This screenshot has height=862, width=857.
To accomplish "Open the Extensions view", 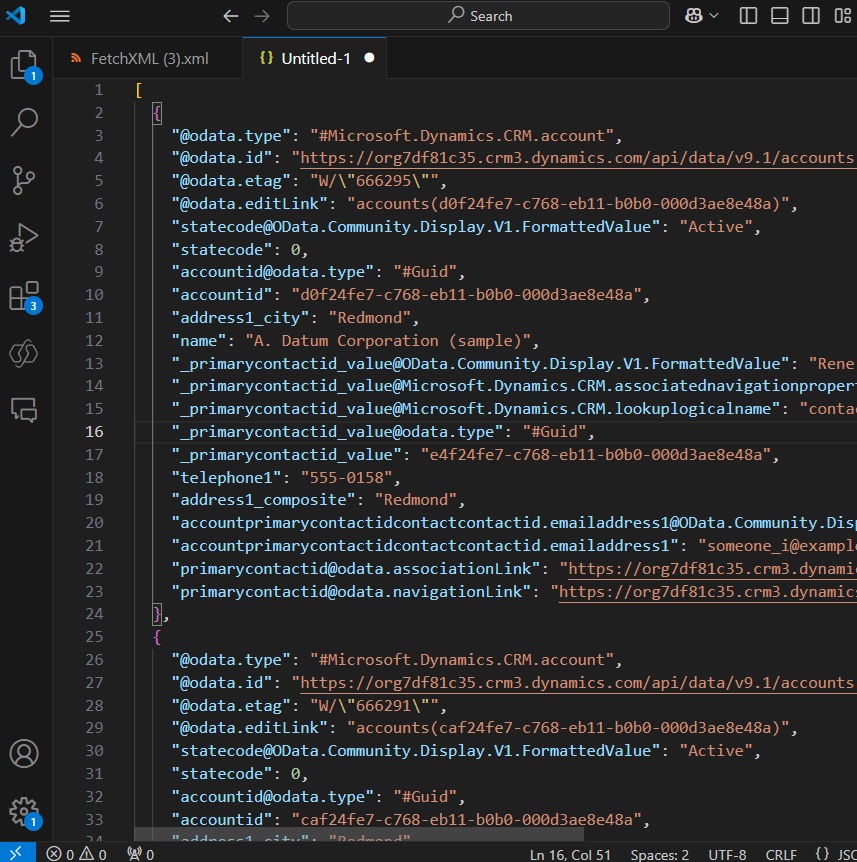I will pyautogui.click(x=24, y=296).
